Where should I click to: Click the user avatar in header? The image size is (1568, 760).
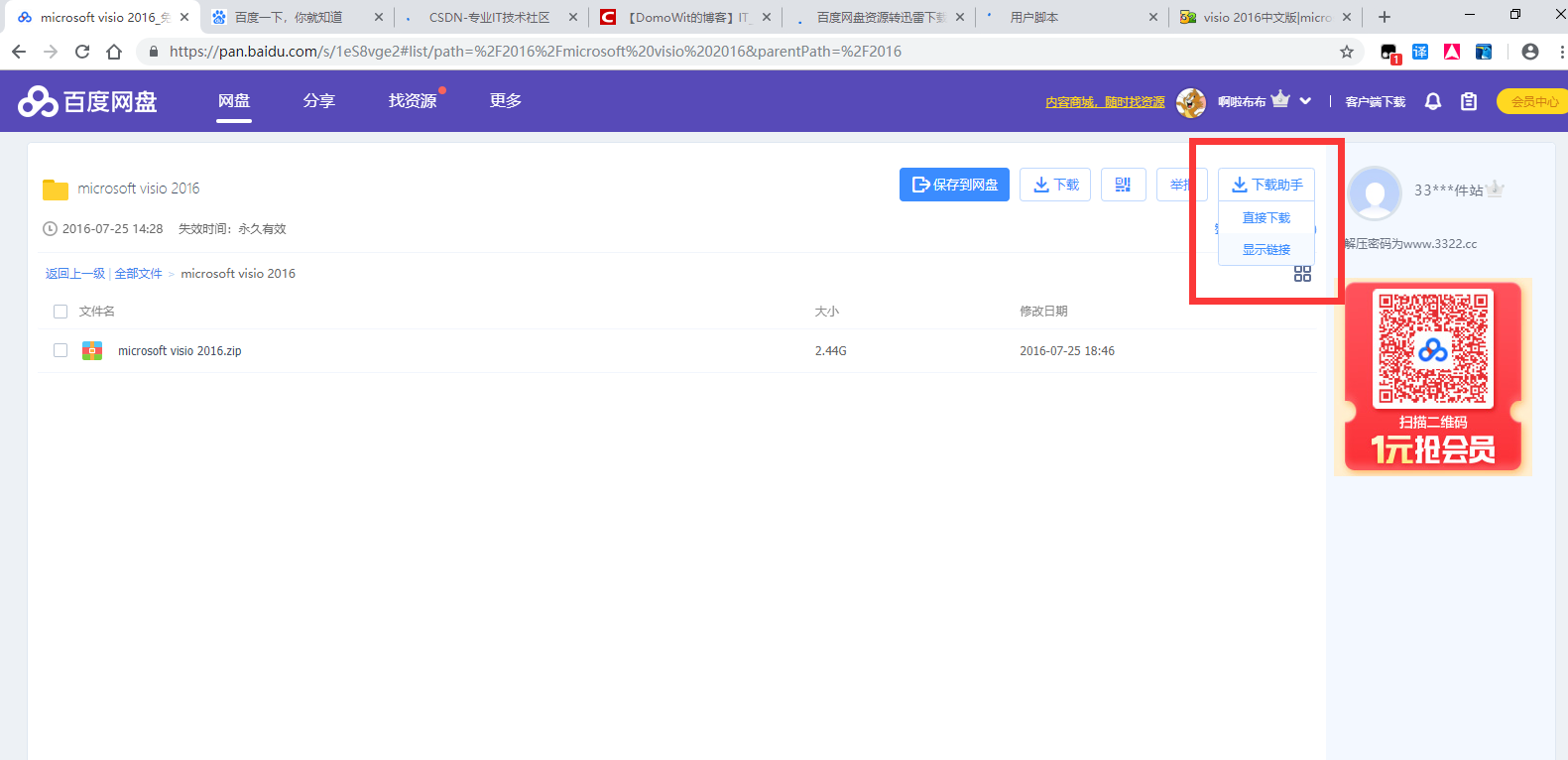[1190, 101]
